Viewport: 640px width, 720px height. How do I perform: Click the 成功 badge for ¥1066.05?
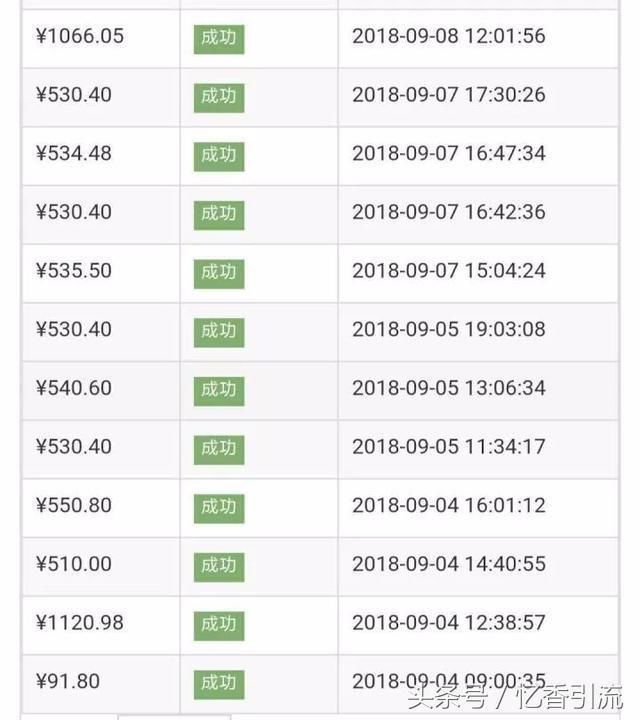click(219, 39)
